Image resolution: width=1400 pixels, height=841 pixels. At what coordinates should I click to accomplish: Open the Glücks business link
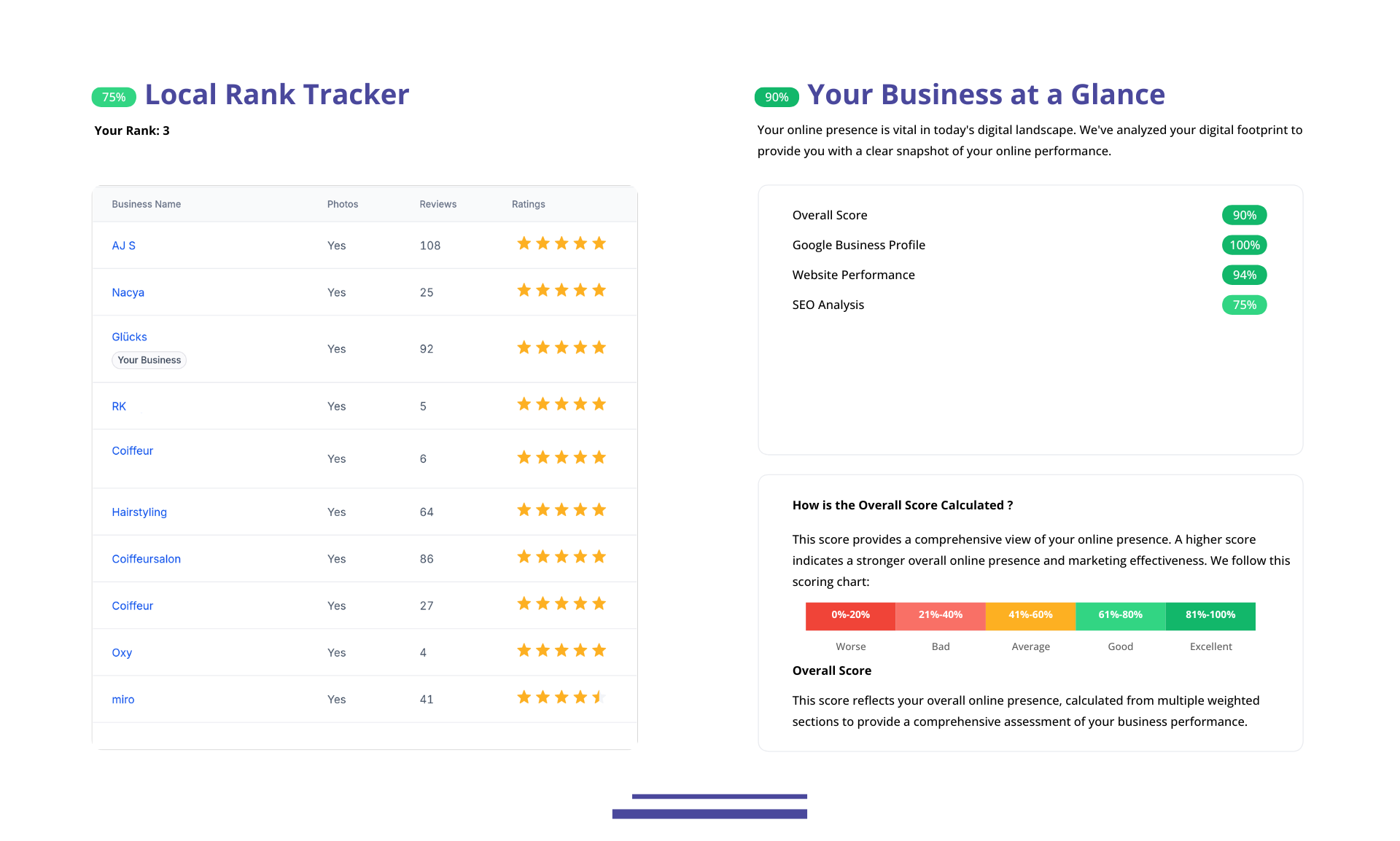(x=129, y=337)
